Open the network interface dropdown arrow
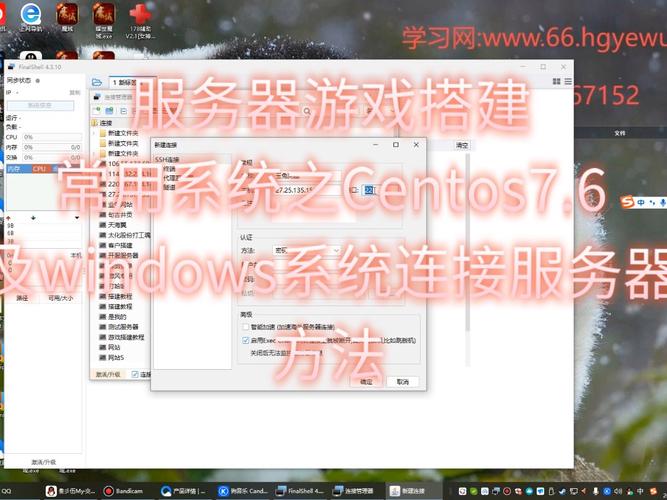This screenshot has height=500, width=667. [x=77, y=218]
